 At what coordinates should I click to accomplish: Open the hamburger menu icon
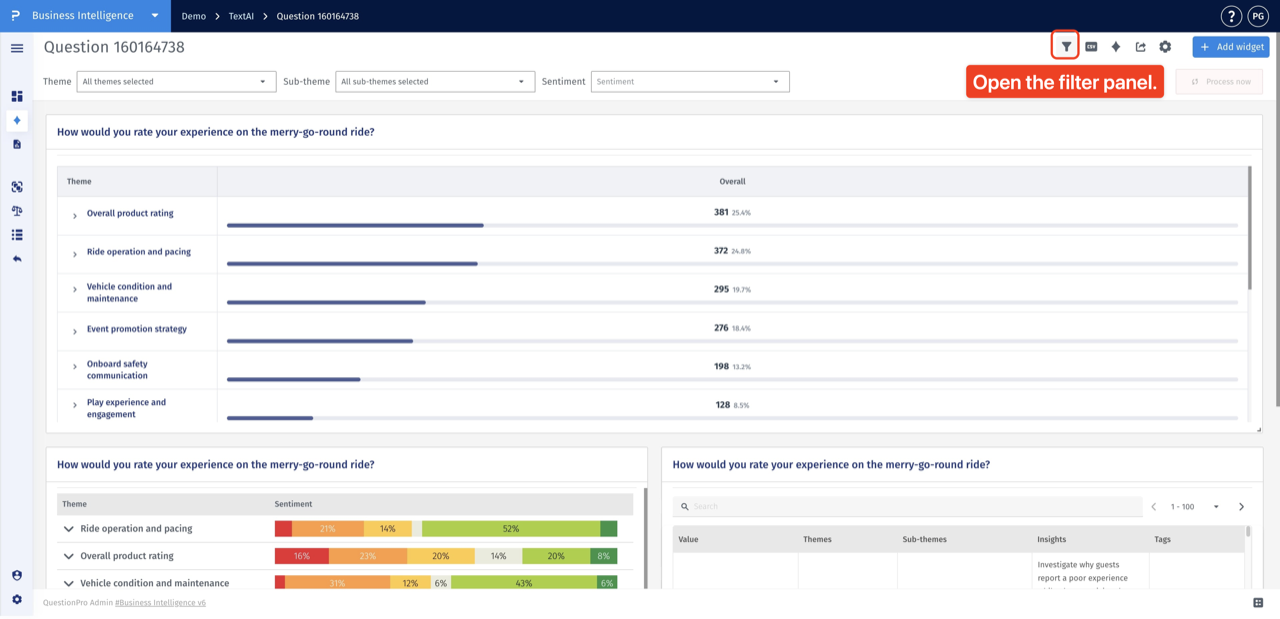(x=17, y=48)
